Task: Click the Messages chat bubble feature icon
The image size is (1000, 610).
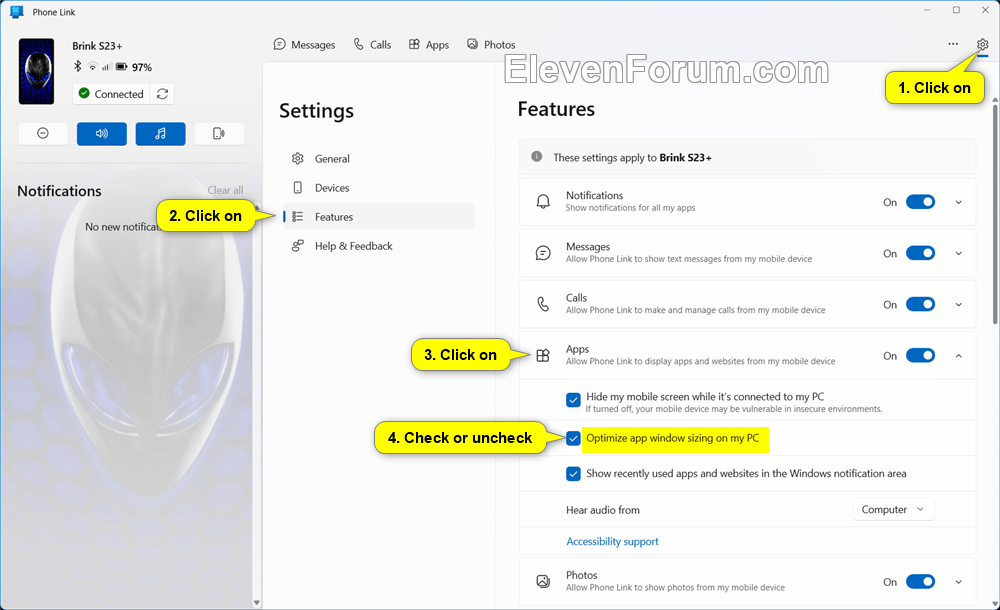Action: point(543,253)
